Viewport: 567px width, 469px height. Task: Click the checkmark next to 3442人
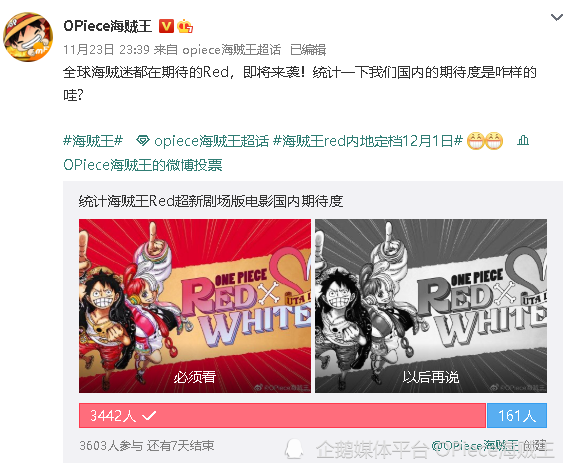[149, 415]
